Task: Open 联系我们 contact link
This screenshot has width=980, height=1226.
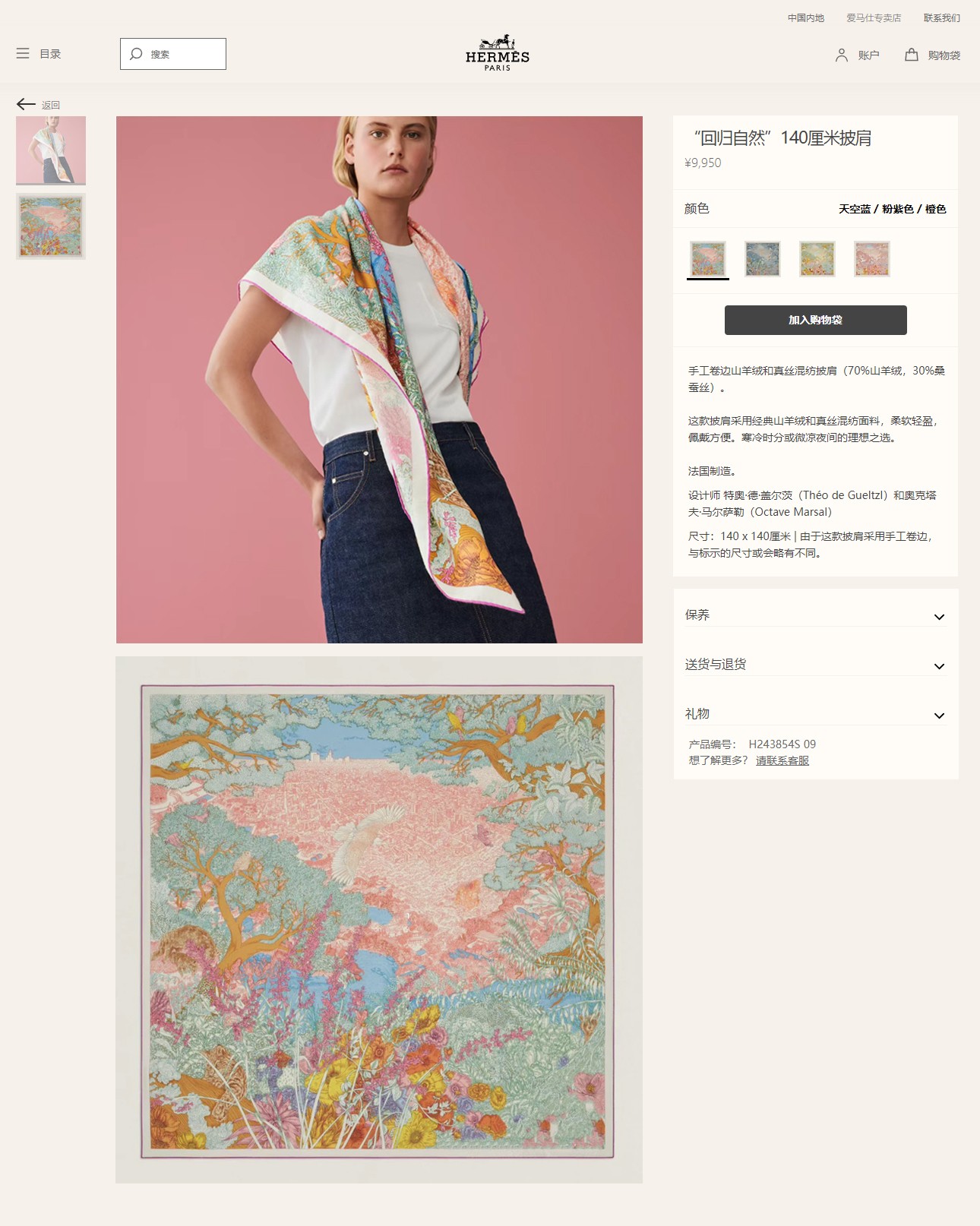Action: (942, 18)
